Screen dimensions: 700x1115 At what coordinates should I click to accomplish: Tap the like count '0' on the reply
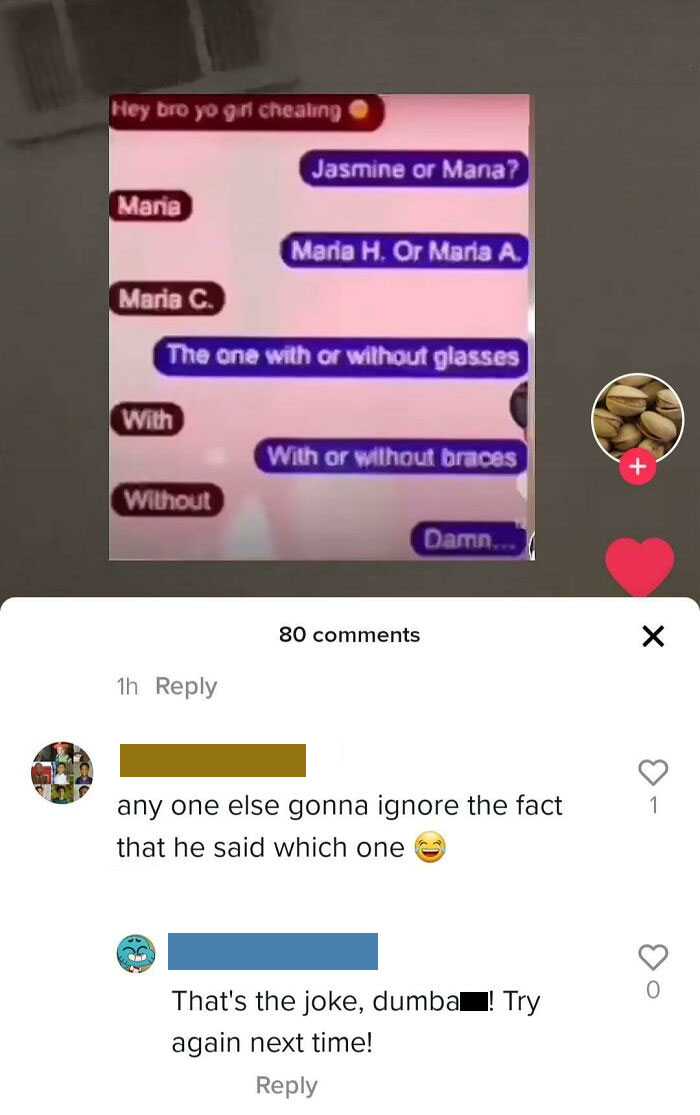tap(653, 990)
